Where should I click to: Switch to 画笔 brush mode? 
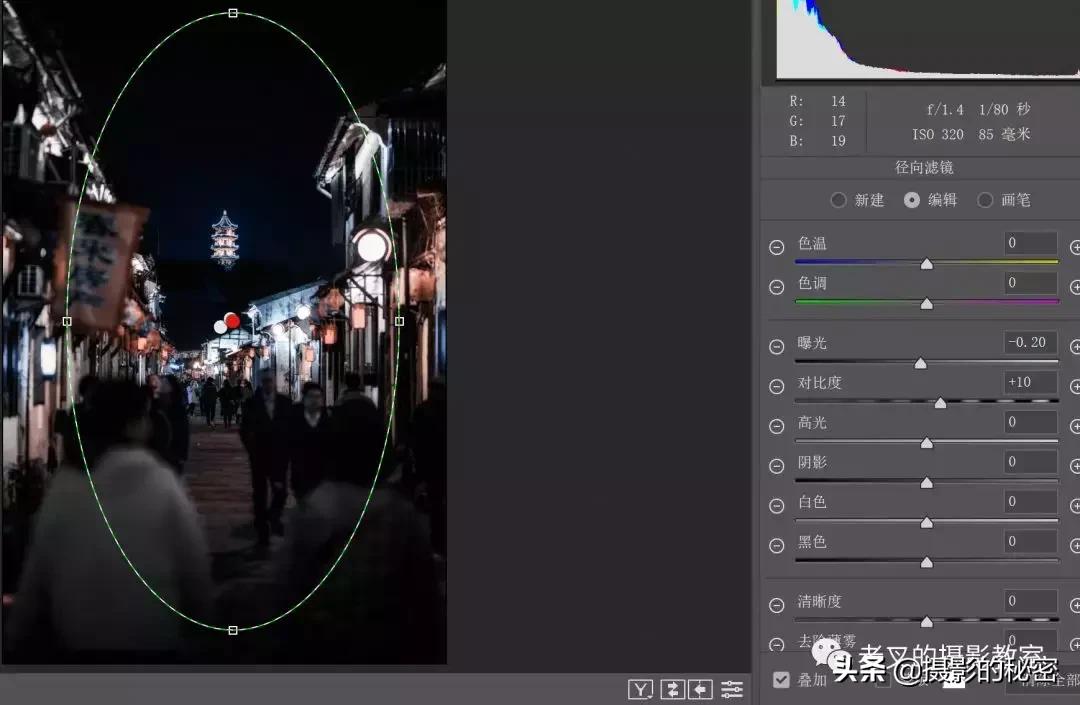click(986, 200)
